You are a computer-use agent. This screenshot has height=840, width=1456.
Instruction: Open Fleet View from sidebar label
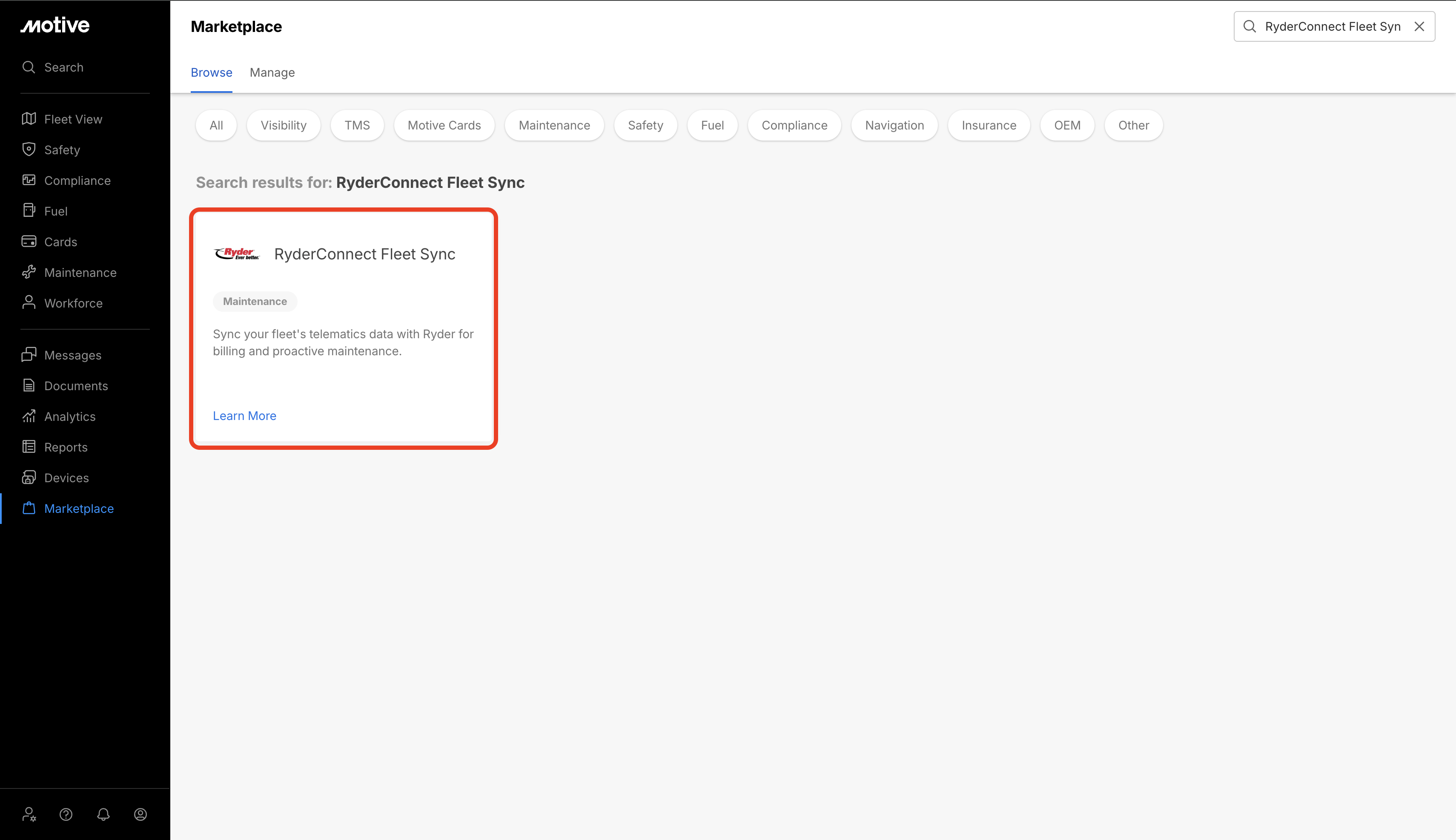coord(73,119)
